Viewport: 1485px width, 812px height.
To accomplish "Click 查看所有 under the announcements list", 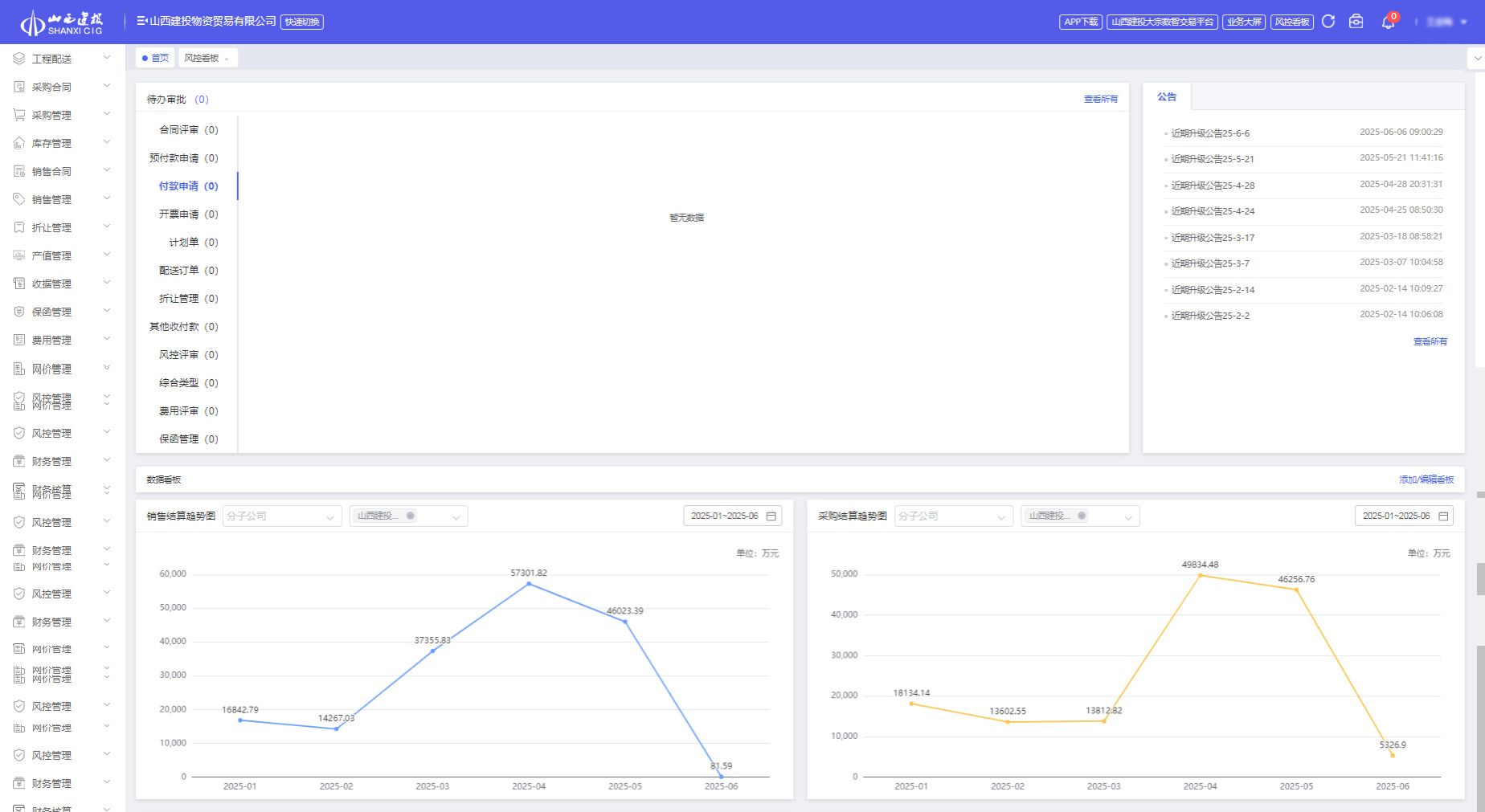I will 1430,341.
